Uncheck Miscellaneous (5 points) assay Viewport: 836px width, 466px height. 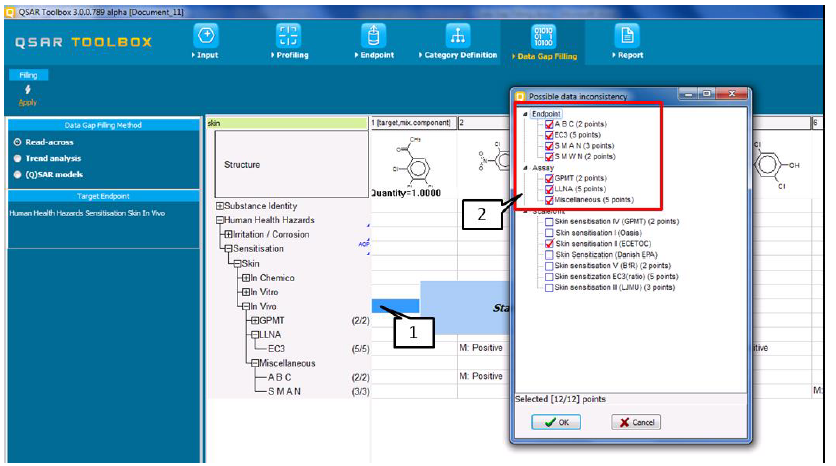tap(549, 200)
